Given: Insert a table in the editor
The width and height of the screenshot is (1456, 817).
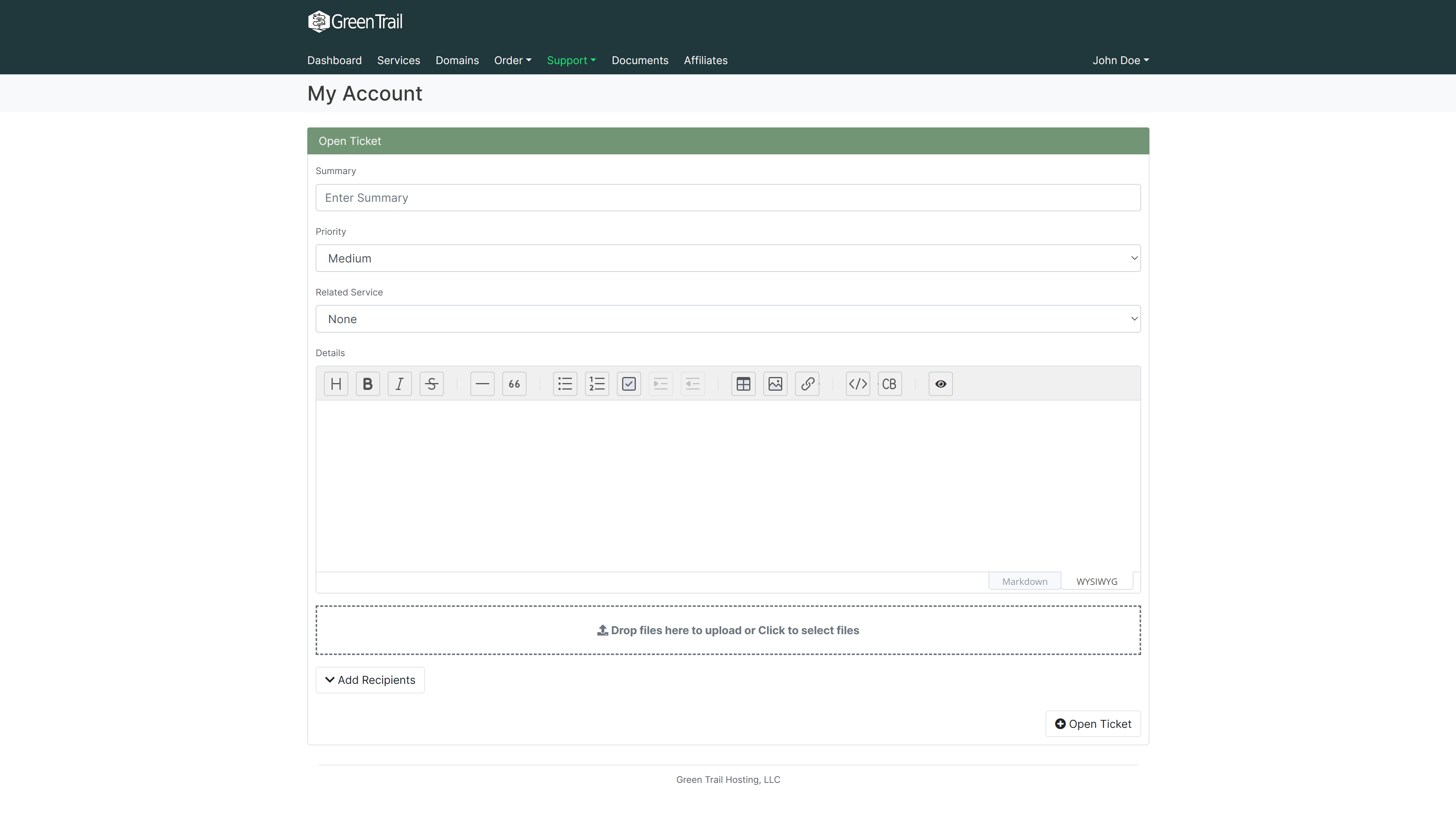Looking at the screenshot, I should click(x=743, y=384).
